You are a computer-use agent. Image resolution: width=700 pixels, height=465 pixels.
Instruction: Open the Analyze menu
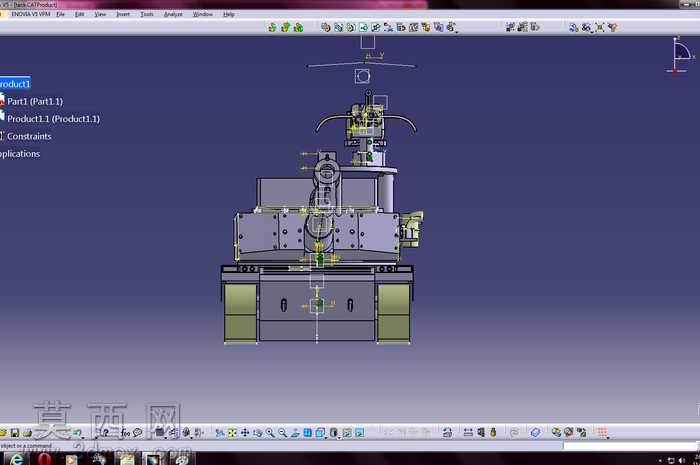tap(173, 14)
